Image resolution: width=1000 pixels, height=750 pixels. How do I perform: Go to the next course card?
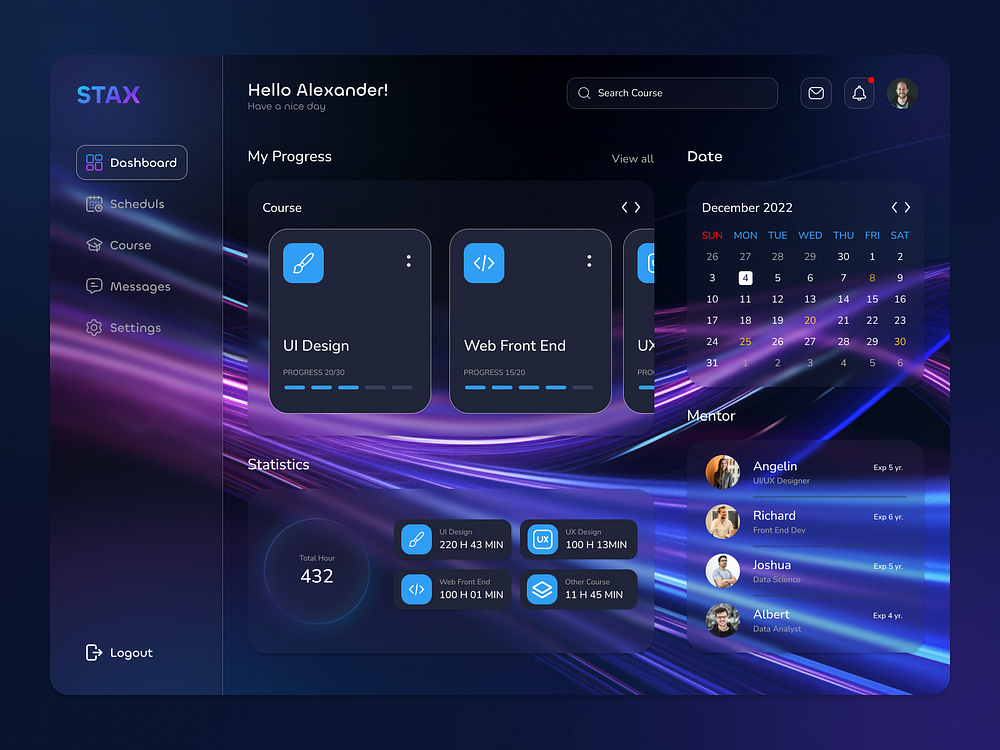[637, 207]
